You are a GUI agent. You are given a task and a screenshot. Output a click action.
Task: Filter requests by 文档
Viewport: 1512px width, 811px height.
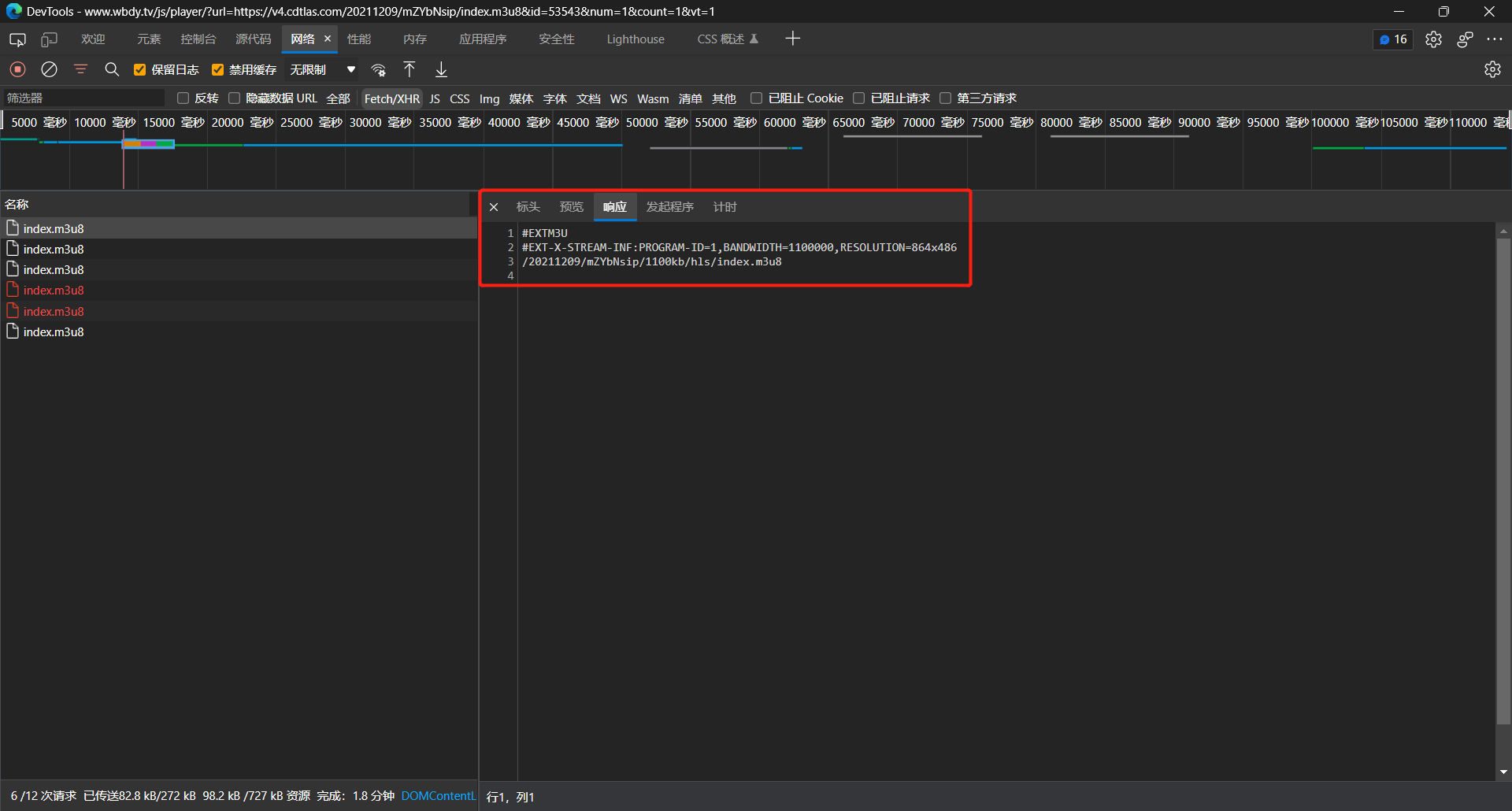click(588, 98)
